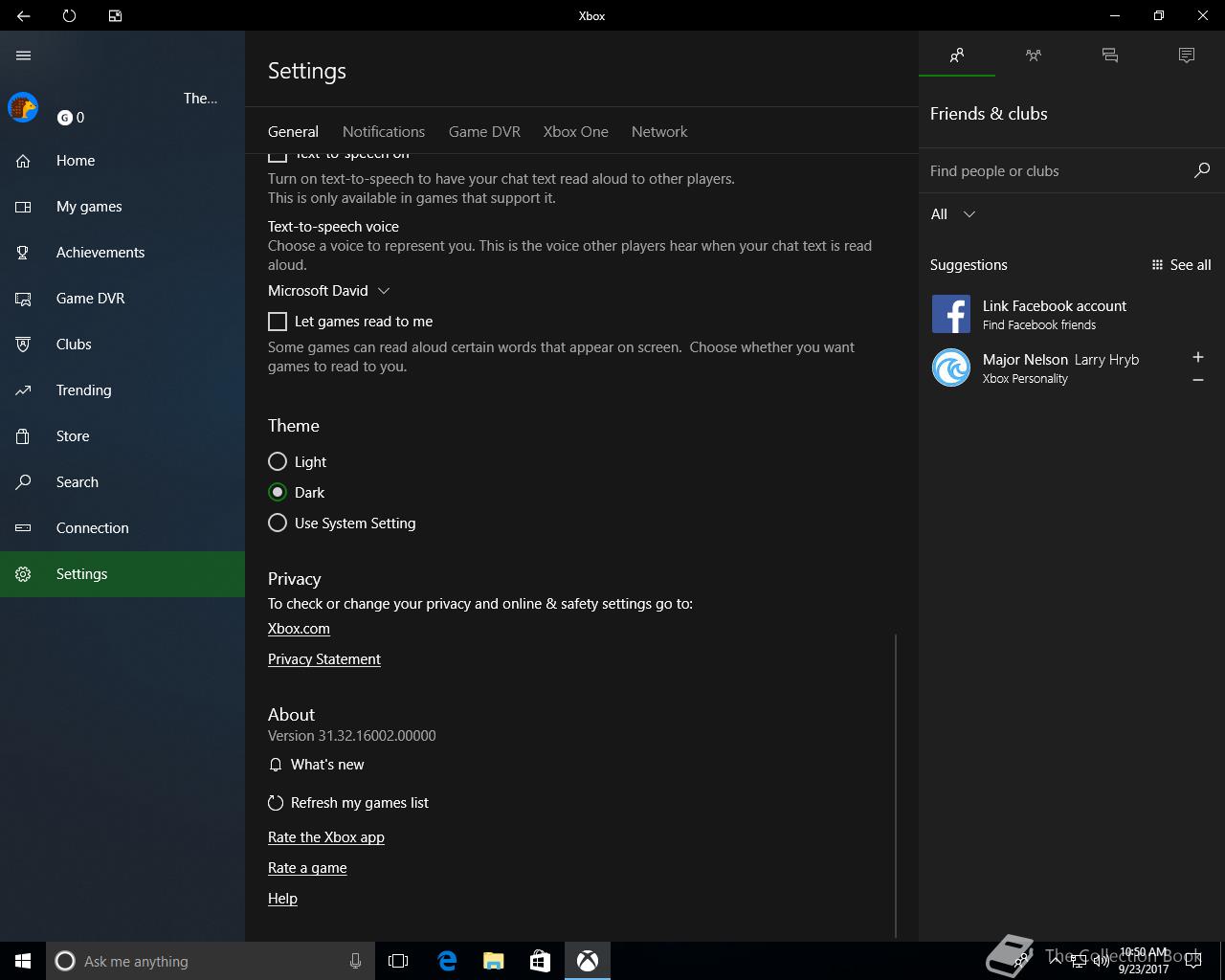Remove Major Nelson suggestion with minus icon

tap(1197, 380)
